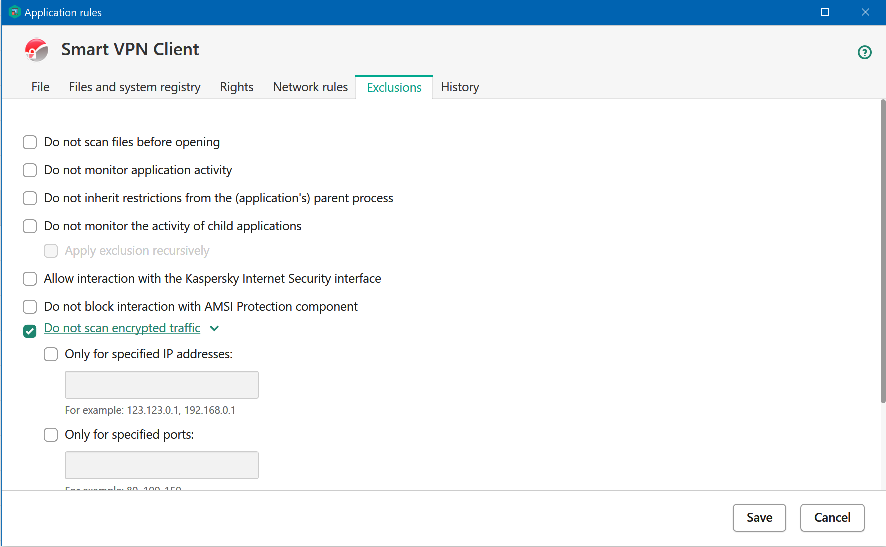This screenshot has height=547, width=886.
Task: Enable 'Only for specified ports' option
Action: pos(51,435)
